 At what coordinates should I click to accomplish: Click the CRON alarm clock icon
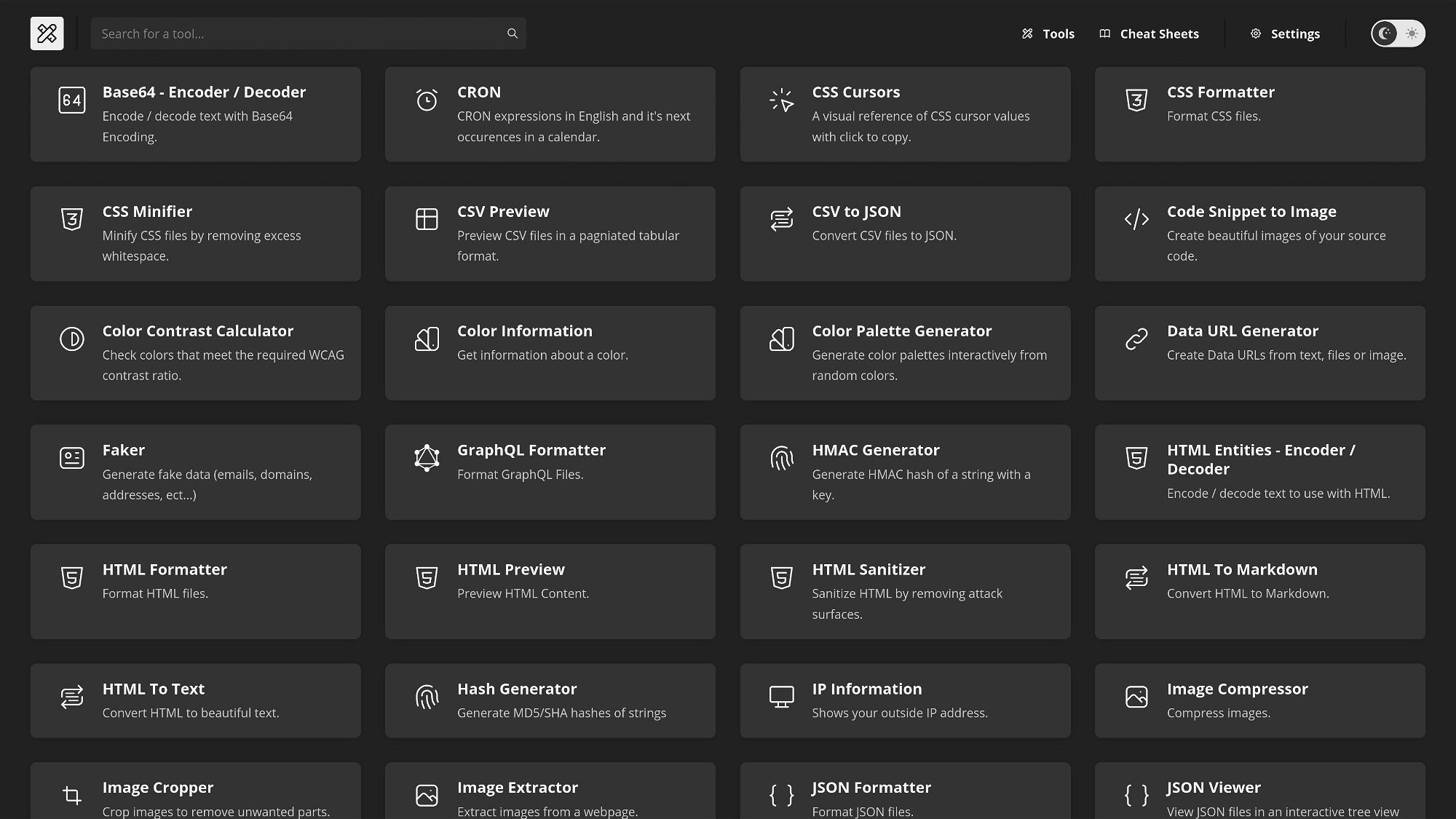(x=427, y=100)
